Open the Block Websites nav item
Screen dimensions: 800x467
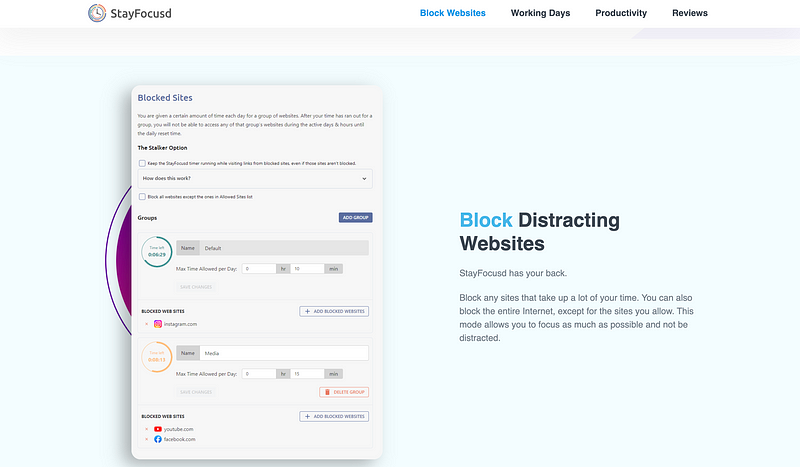point(453,13)
